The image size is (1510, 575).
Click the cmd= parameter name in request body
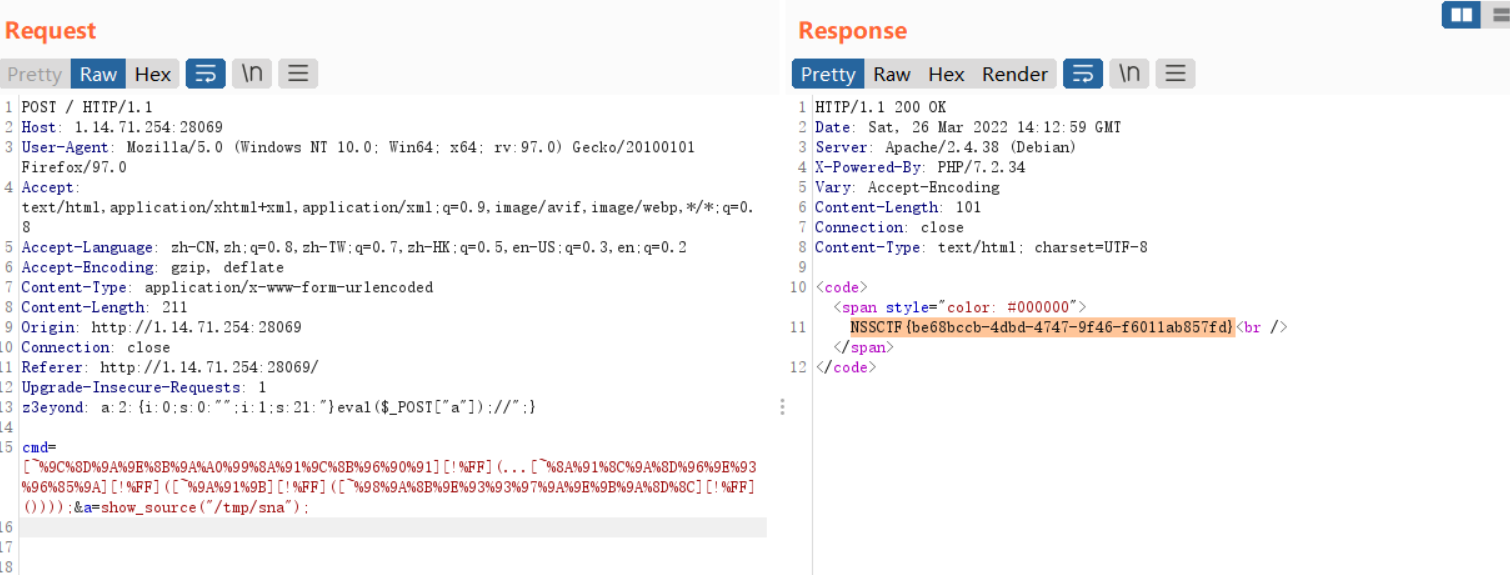click(39, 447)
